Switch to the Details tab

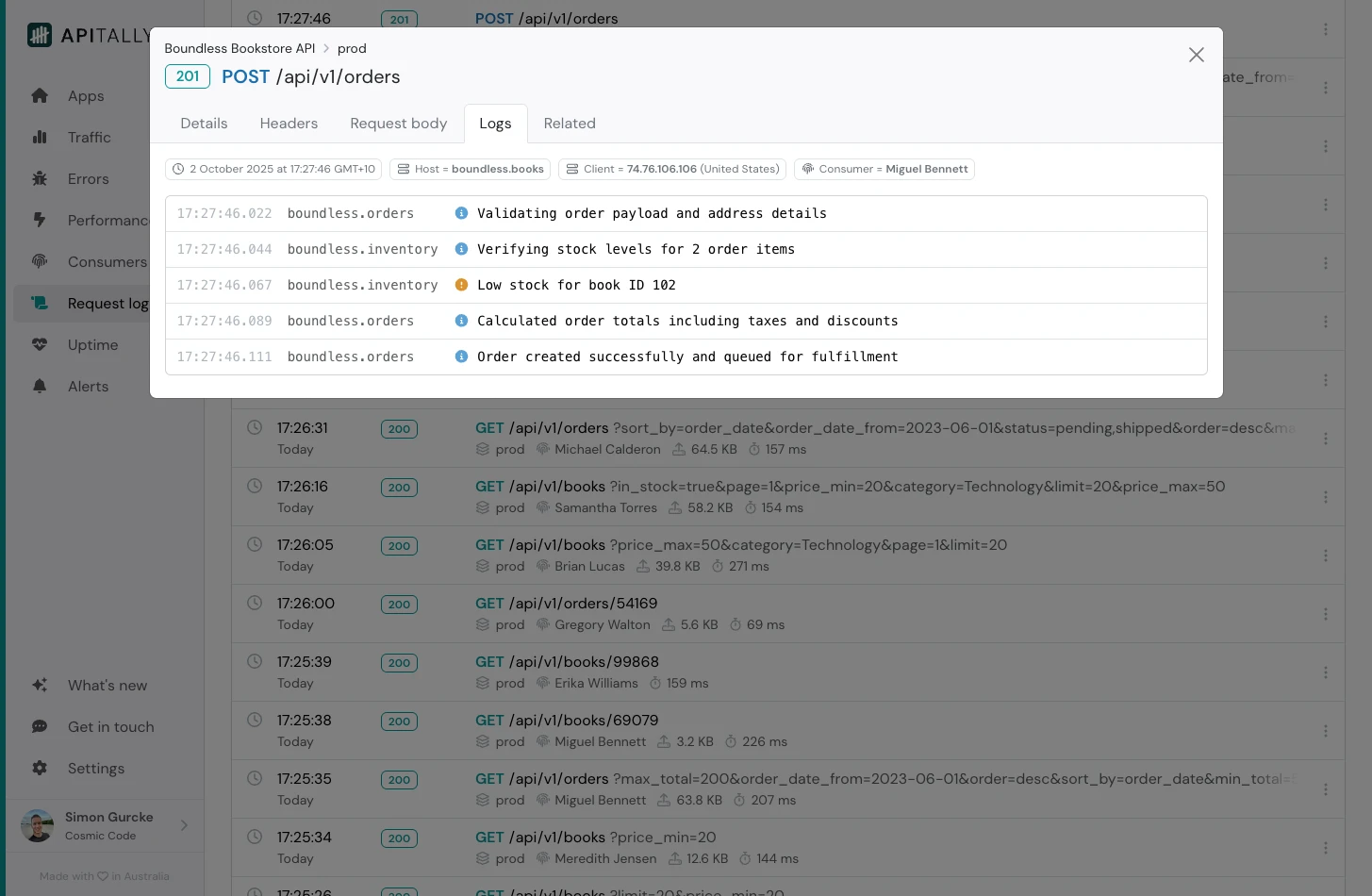(x=204, y=124)
